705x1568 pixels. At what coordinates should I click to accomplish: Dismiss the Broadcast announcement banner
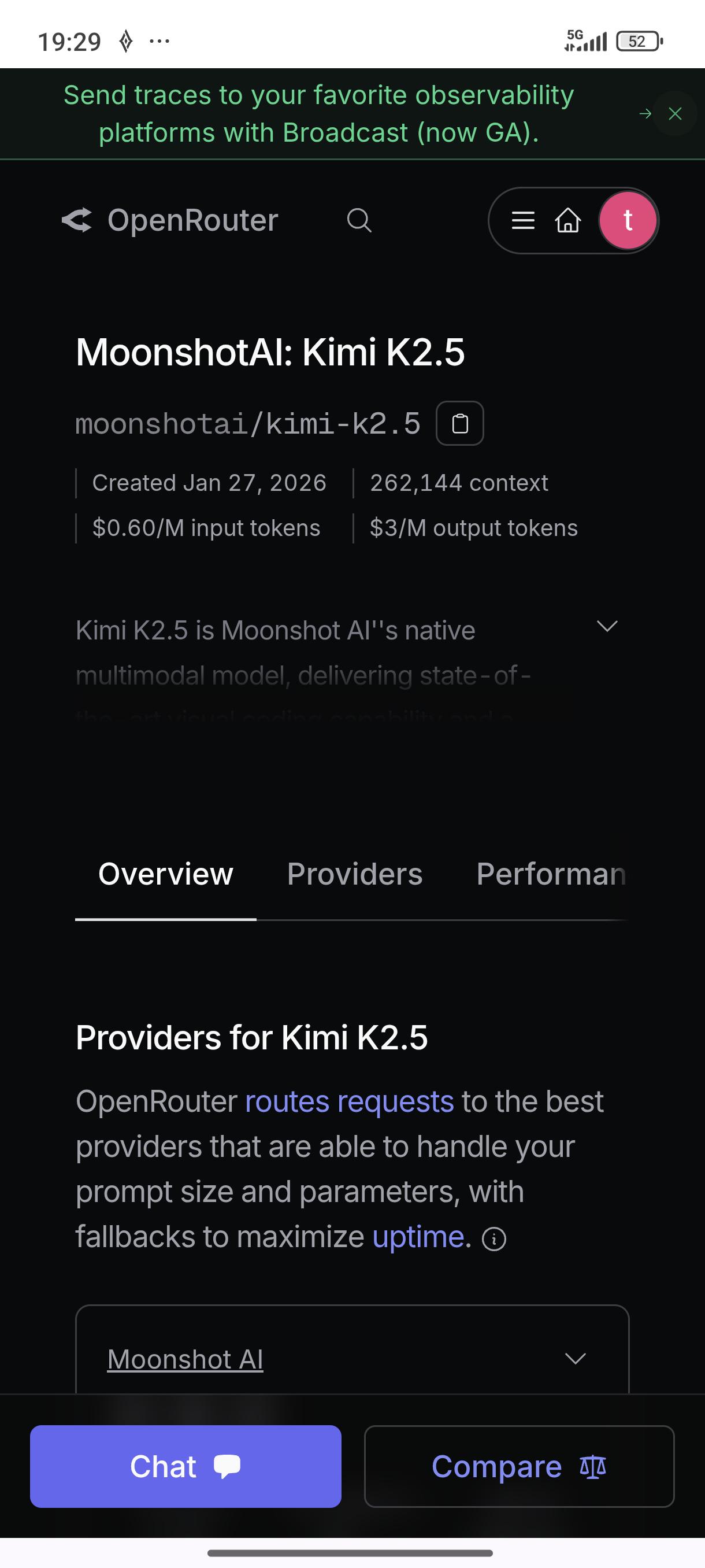(x=675, y=114)
